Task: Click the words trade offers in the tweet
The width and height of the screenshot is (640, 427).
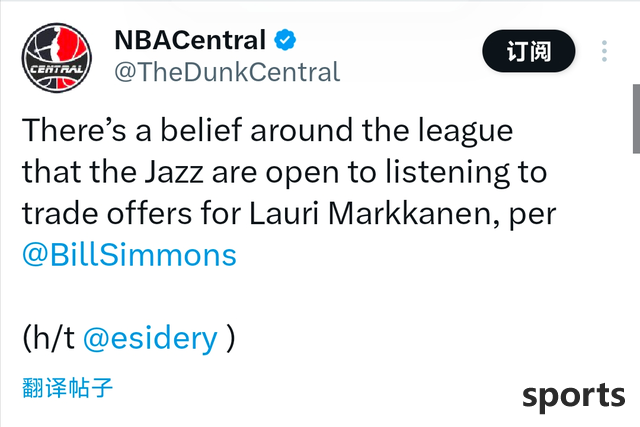Action: (107, 214)
